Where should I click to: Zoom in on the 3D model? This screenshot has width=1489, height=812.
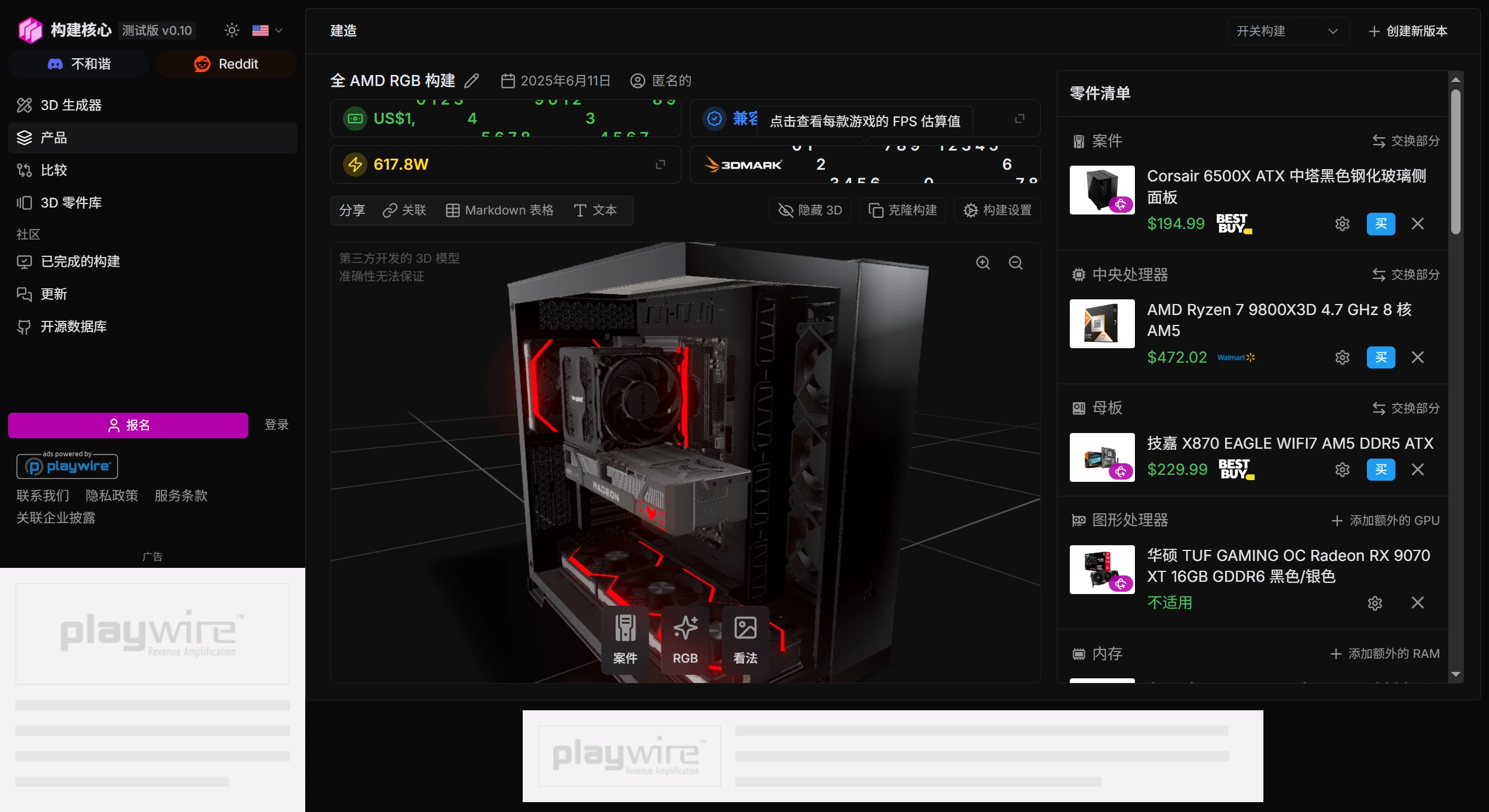coord(983,263)
